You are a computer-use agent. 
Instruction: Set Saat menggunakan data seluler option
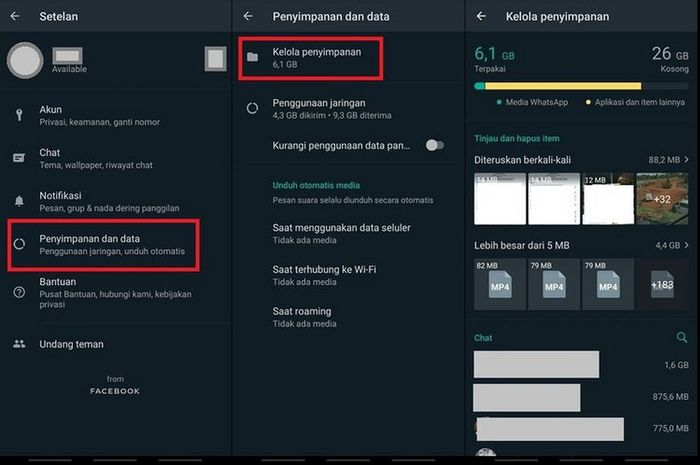point(348,233)
